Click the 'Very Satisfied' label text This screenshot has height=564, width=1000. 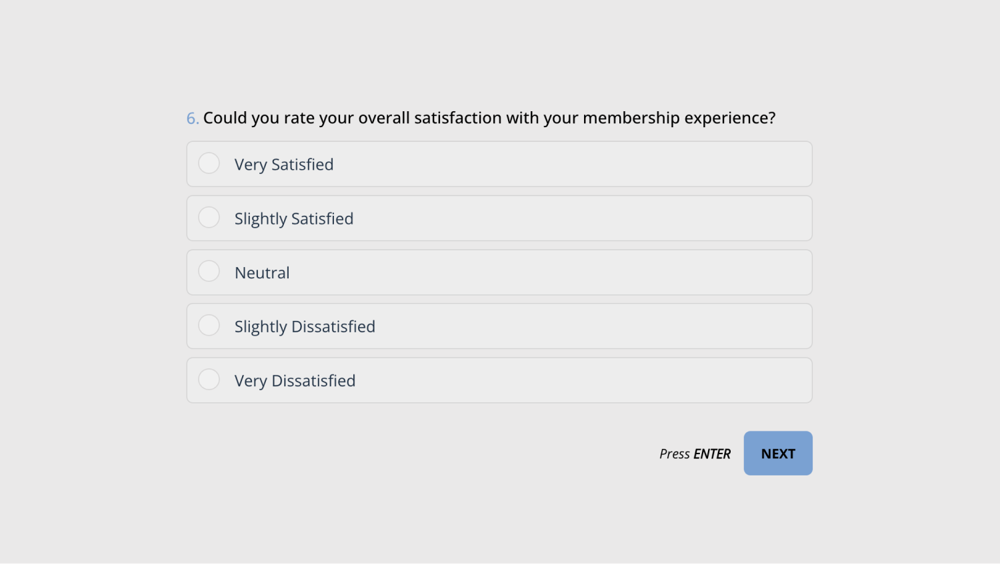click(x=284, y=165)
